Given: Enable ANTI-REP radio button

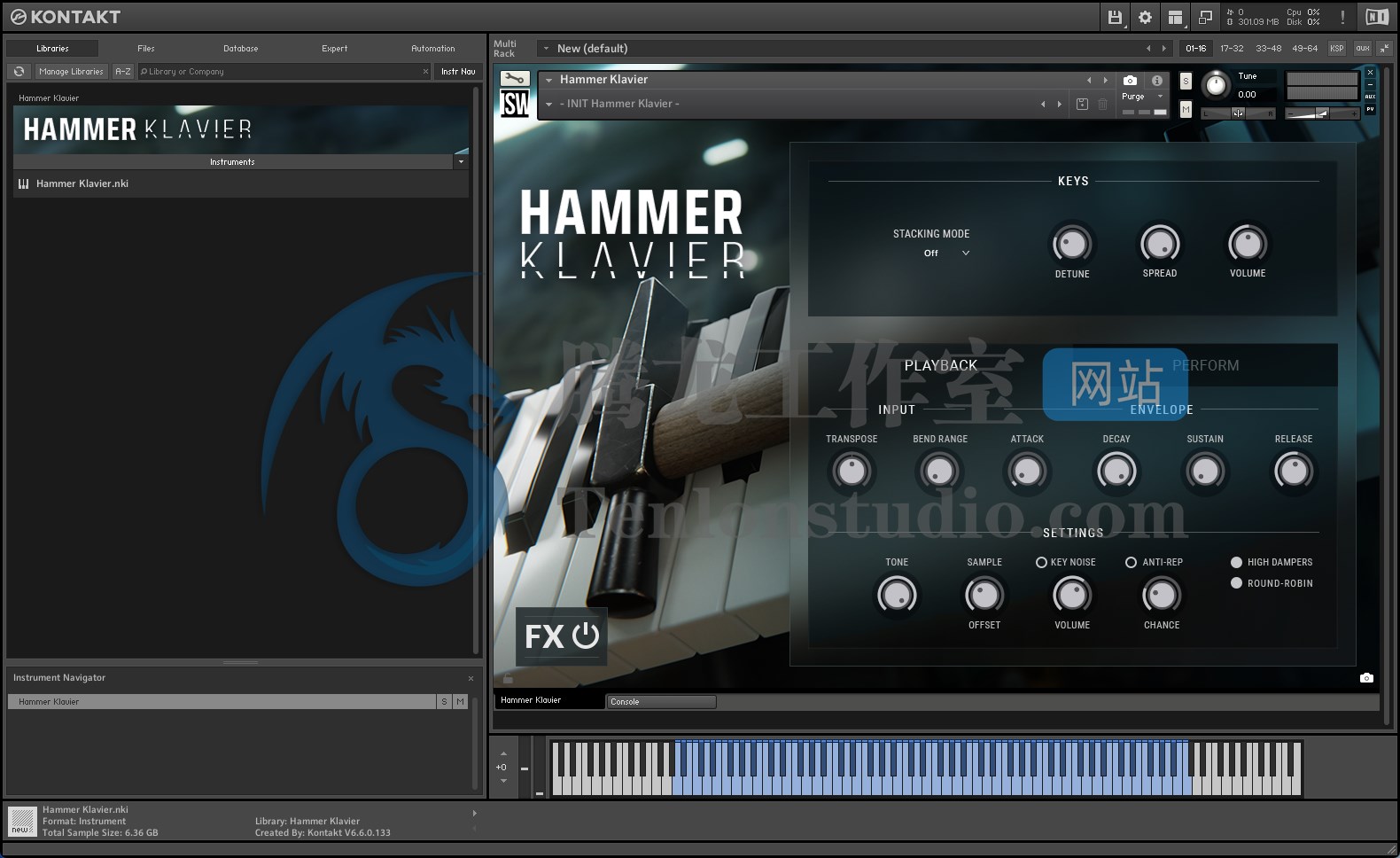Looking at the screenshot, I should [1131, 562].
